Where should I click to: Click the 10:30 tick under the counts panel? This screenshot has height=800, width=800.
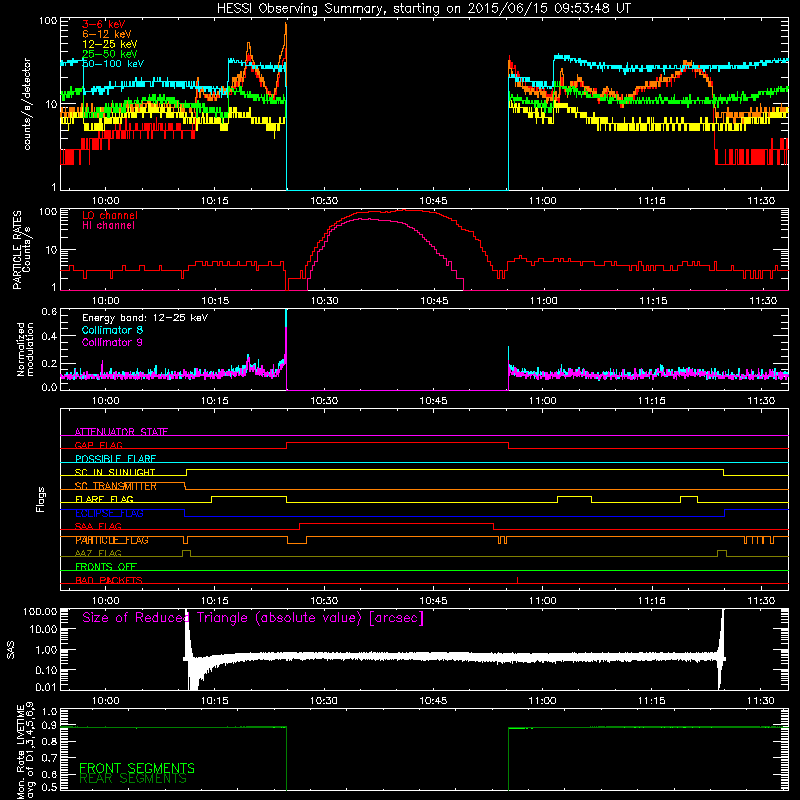pos(324,201)
